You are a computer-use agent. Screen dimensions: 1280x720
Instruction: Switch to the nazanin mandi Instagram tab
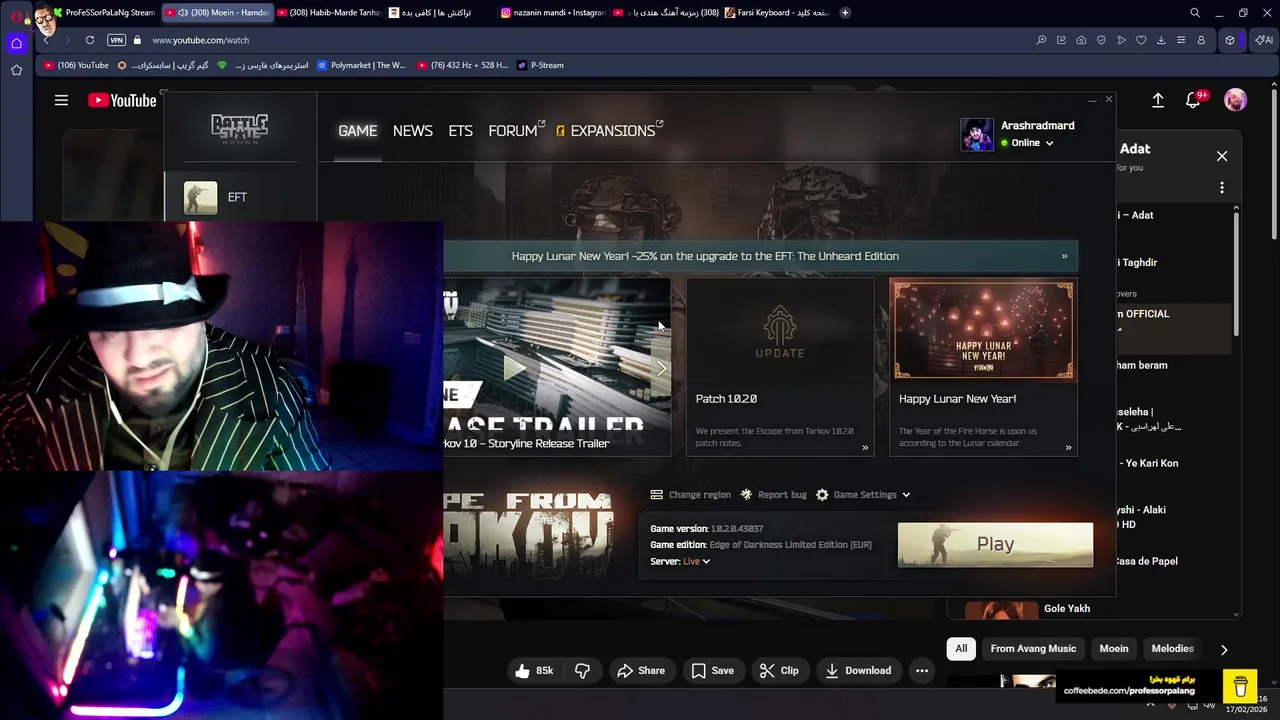pyautogui.click(x=552, y=13)
